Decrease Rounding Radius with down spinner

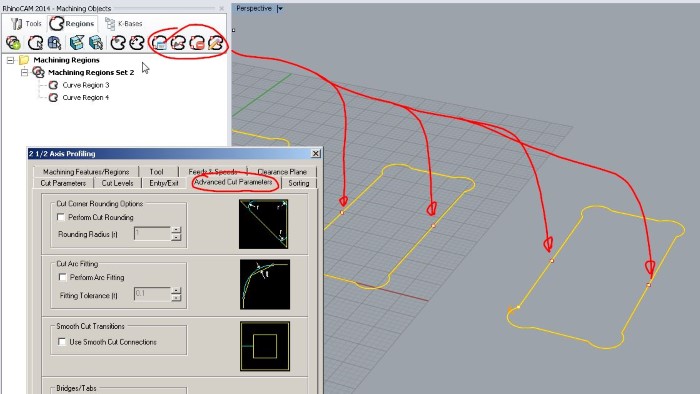coord(176,237)
